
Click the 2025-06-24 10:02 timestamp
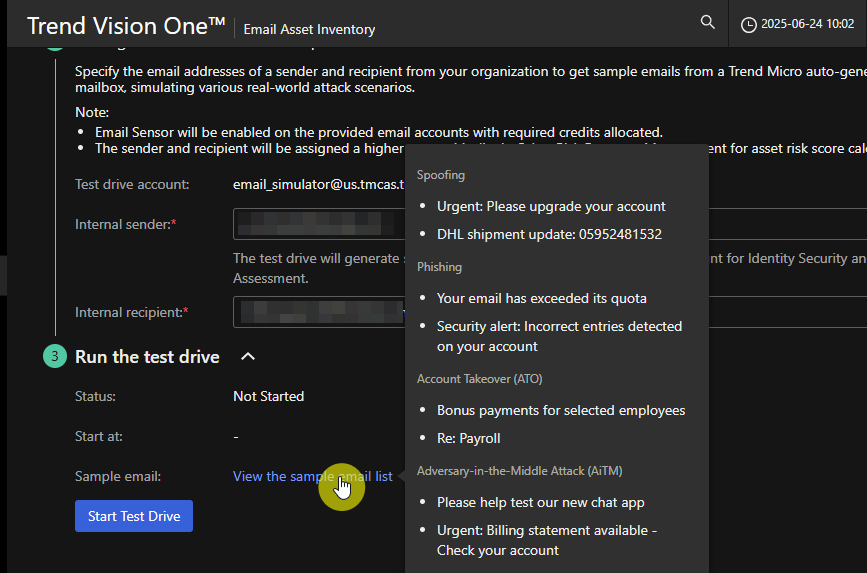(x=807, y=24)
